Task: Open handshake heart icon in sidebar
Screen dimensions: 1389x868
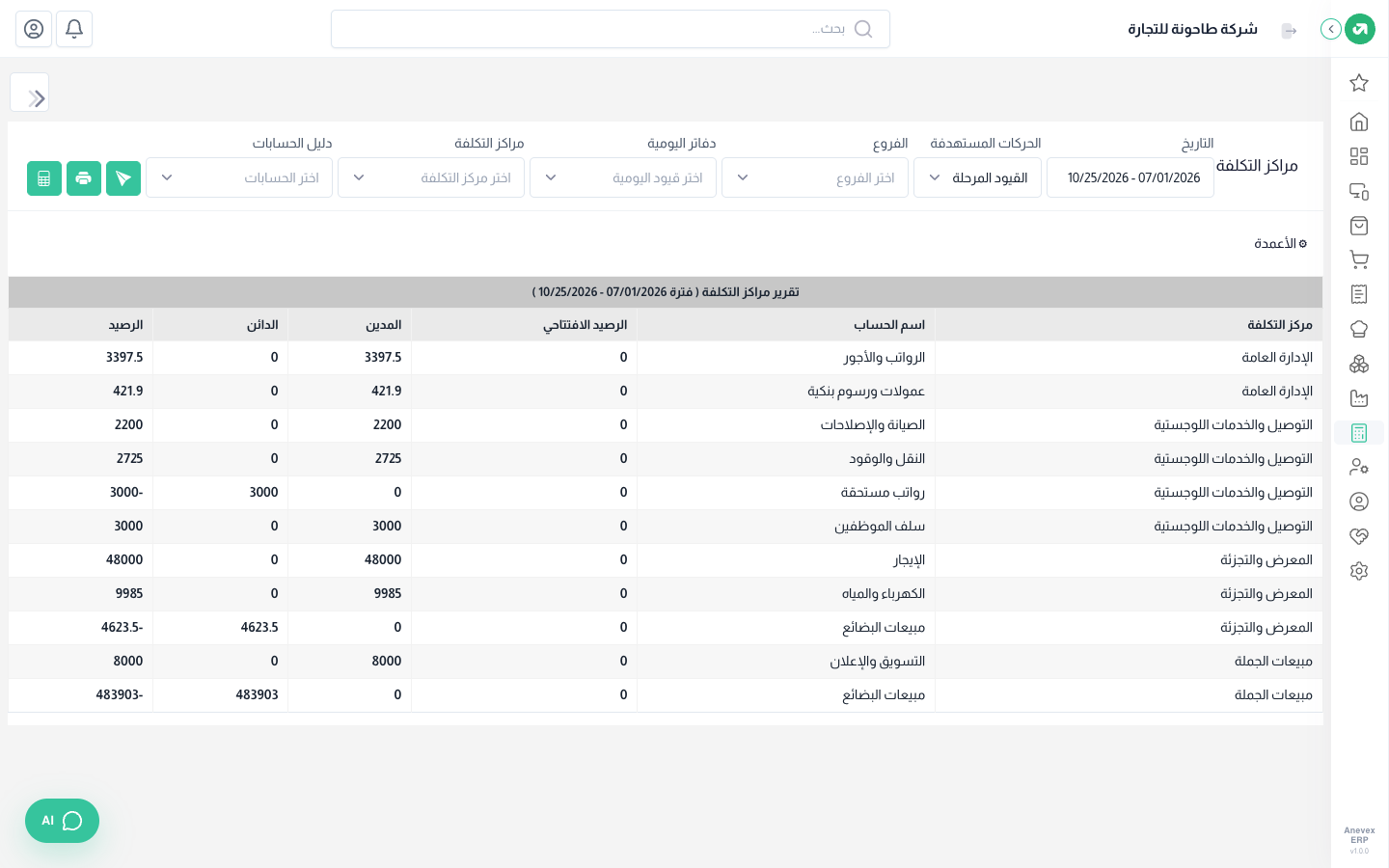Action: (1359, 536)
